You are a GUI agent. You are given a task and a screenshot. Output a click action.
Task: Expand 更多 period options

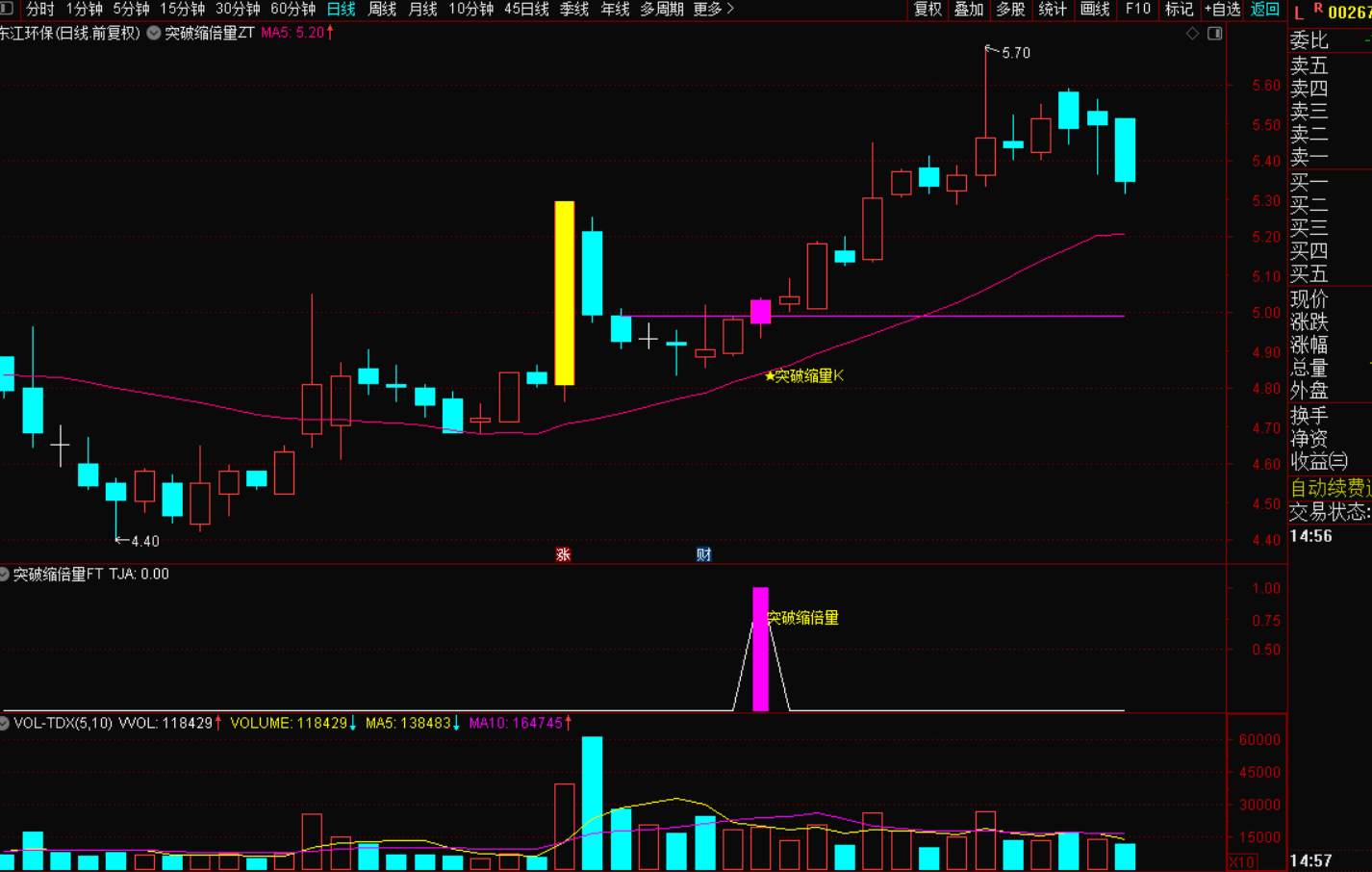pos(713,9)
